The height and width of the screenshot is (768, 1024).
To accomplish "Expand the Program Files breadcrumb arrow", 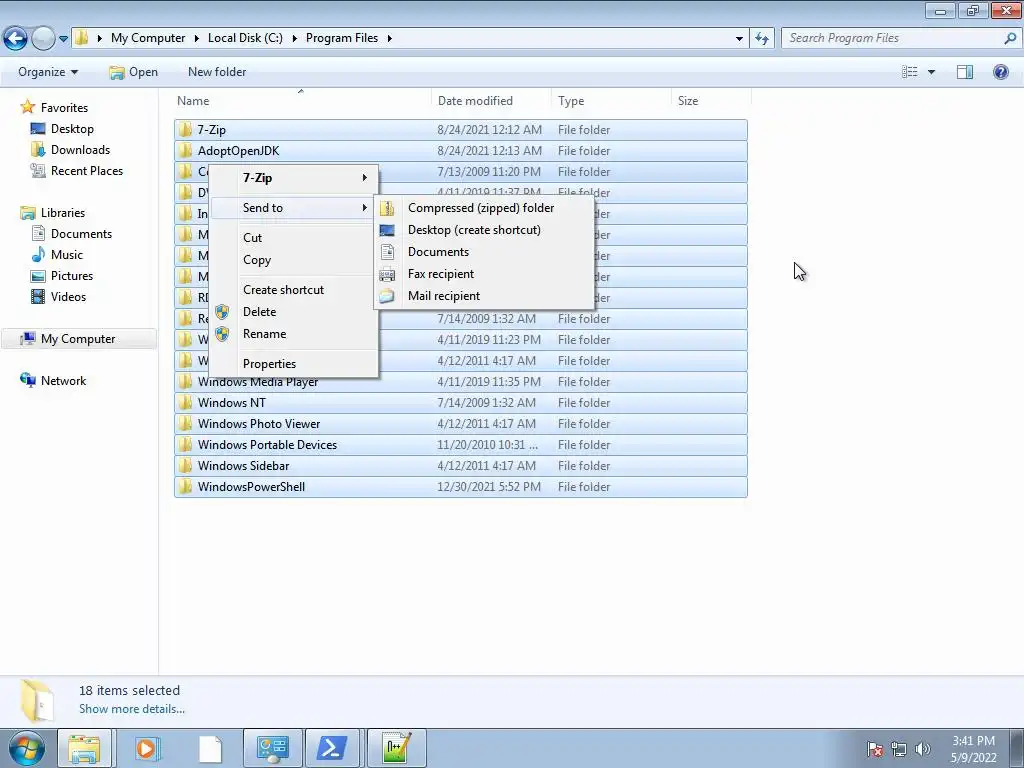I will [x=389, y=39].
